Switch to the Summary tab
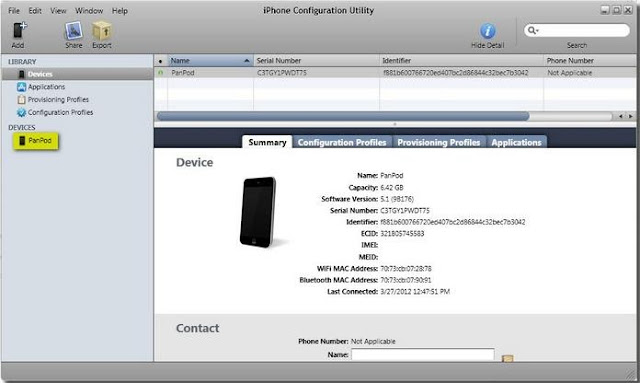Image resolution: width=640 pixels, height=383 pixels. (x=267, y=142)
